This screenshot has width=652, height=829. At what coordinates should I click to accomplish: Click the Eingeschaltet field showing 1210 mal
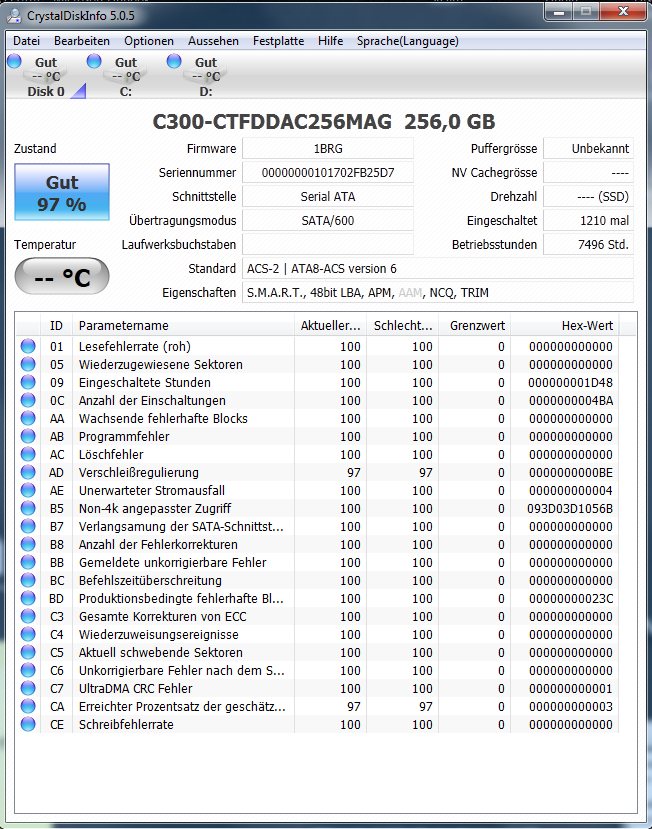tap(589, 220)
